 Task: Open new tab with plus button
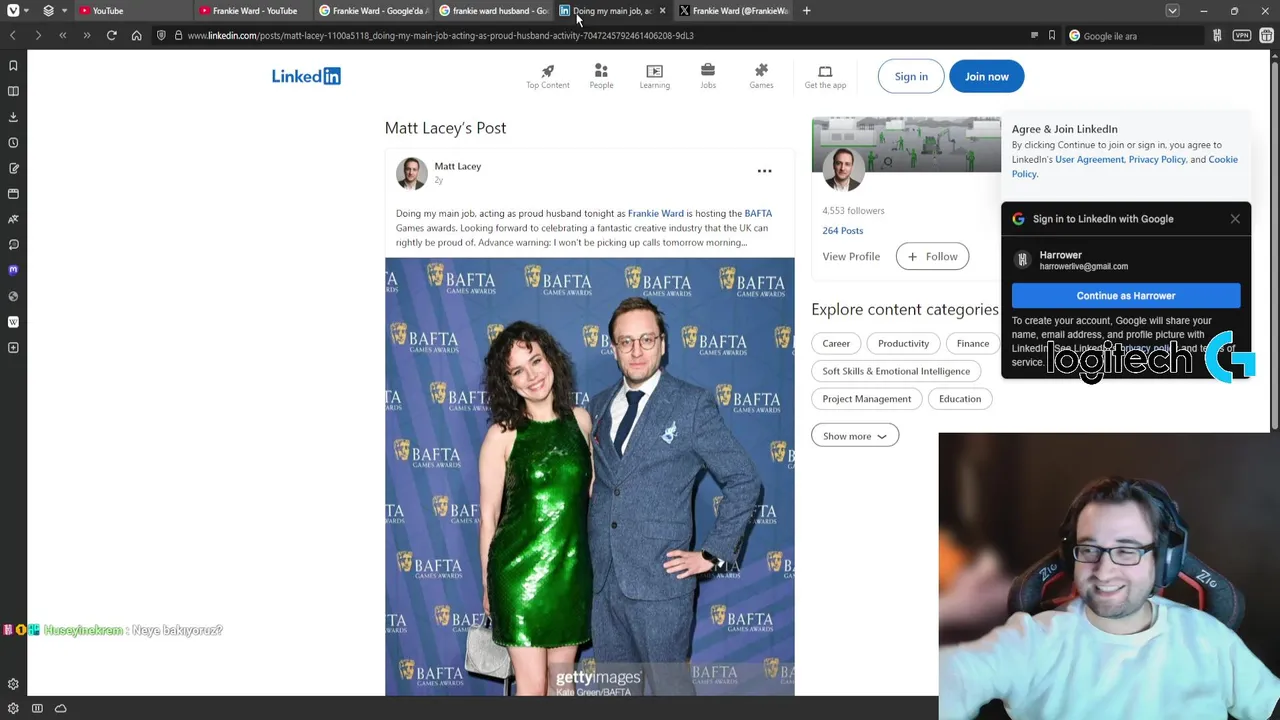(x=806, y=11)
